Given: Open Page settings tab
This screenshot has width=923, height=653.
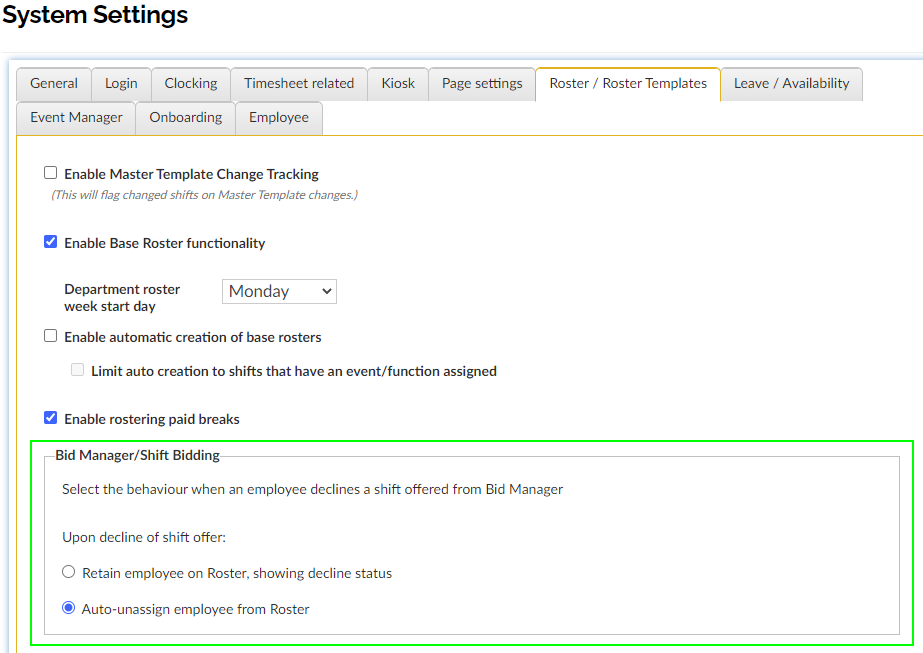Looking at the screenshot, I should click(482, 84).
